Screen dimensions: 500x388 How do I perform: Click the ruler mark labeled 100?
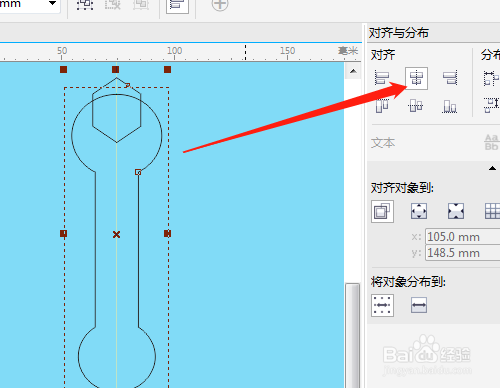[x=174, y=51]
